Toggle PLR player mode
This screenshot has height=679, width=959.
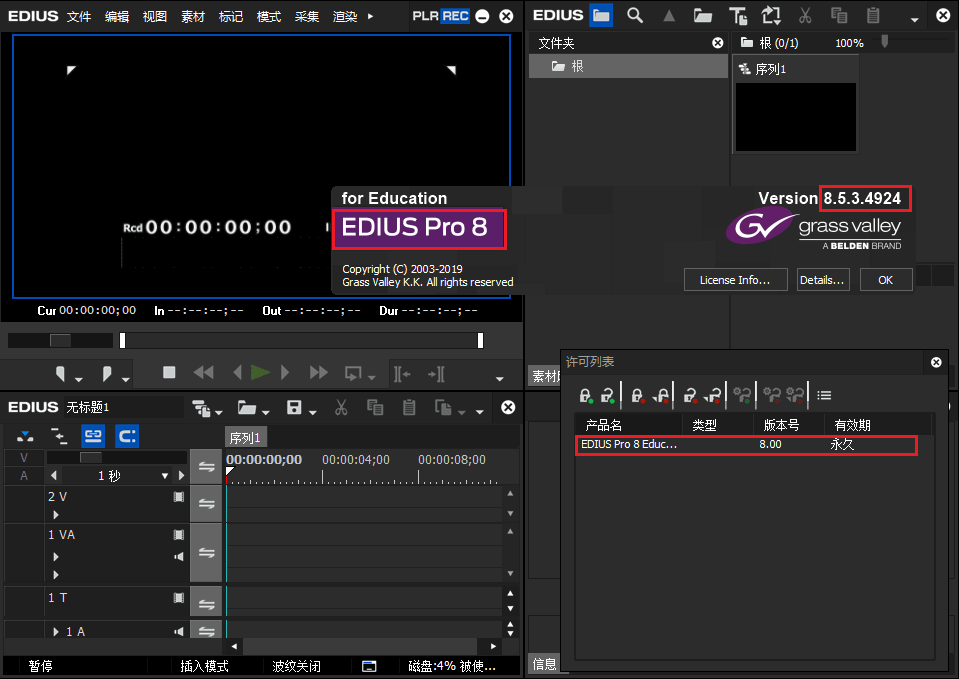coord(425,16)
